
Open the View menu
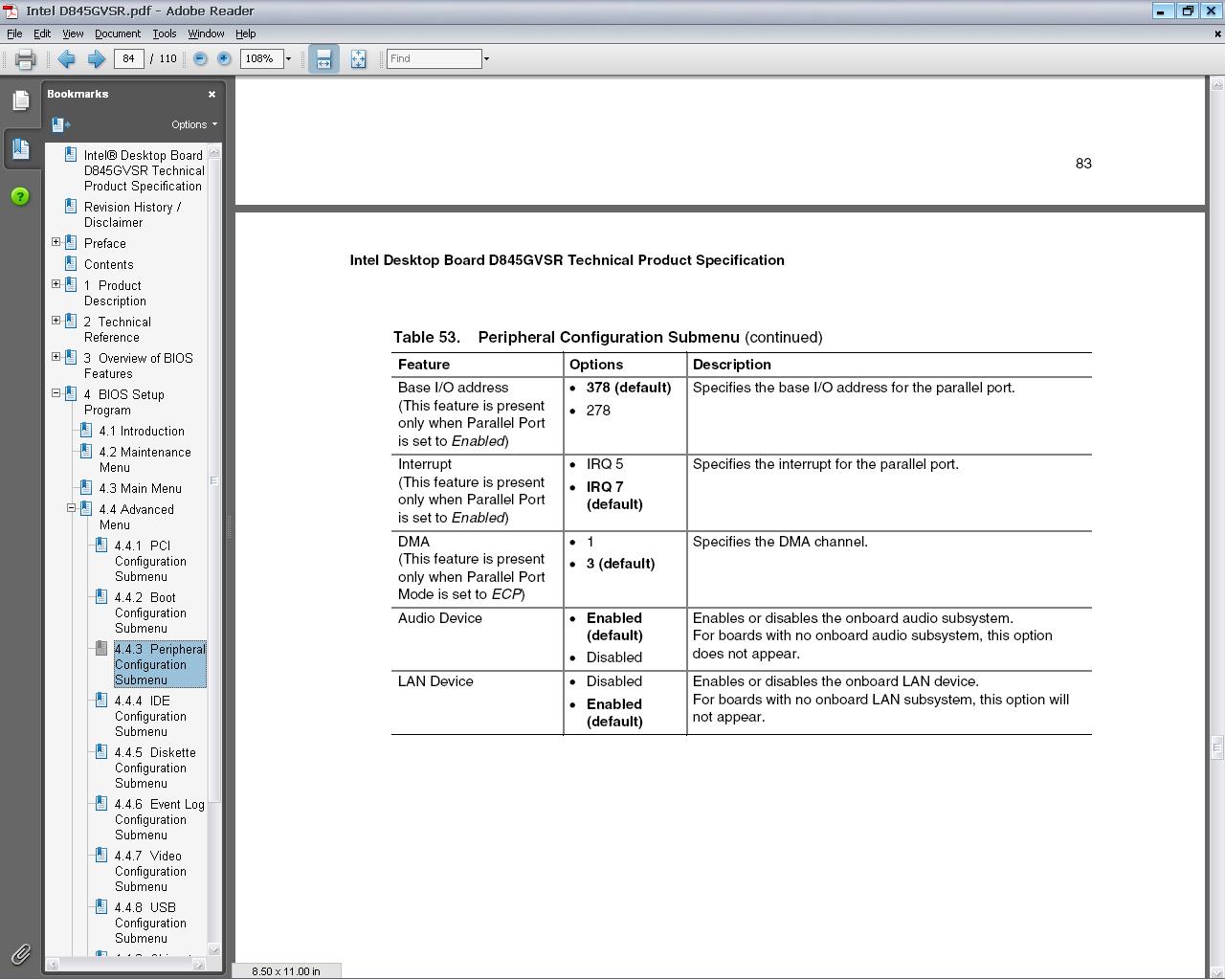73,33
